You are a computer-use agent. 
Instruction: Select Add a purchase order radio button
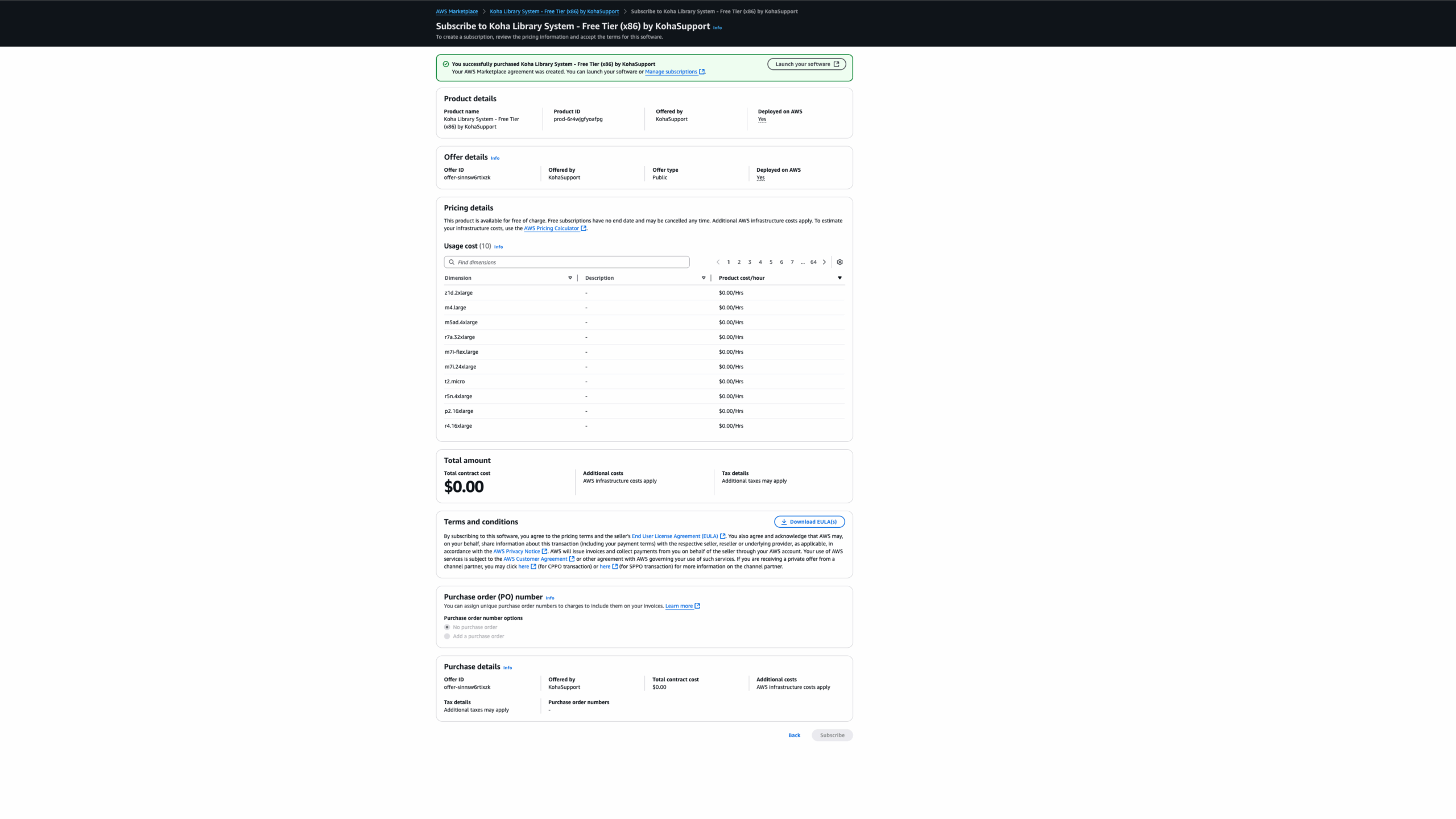click(x=447, y=636)
